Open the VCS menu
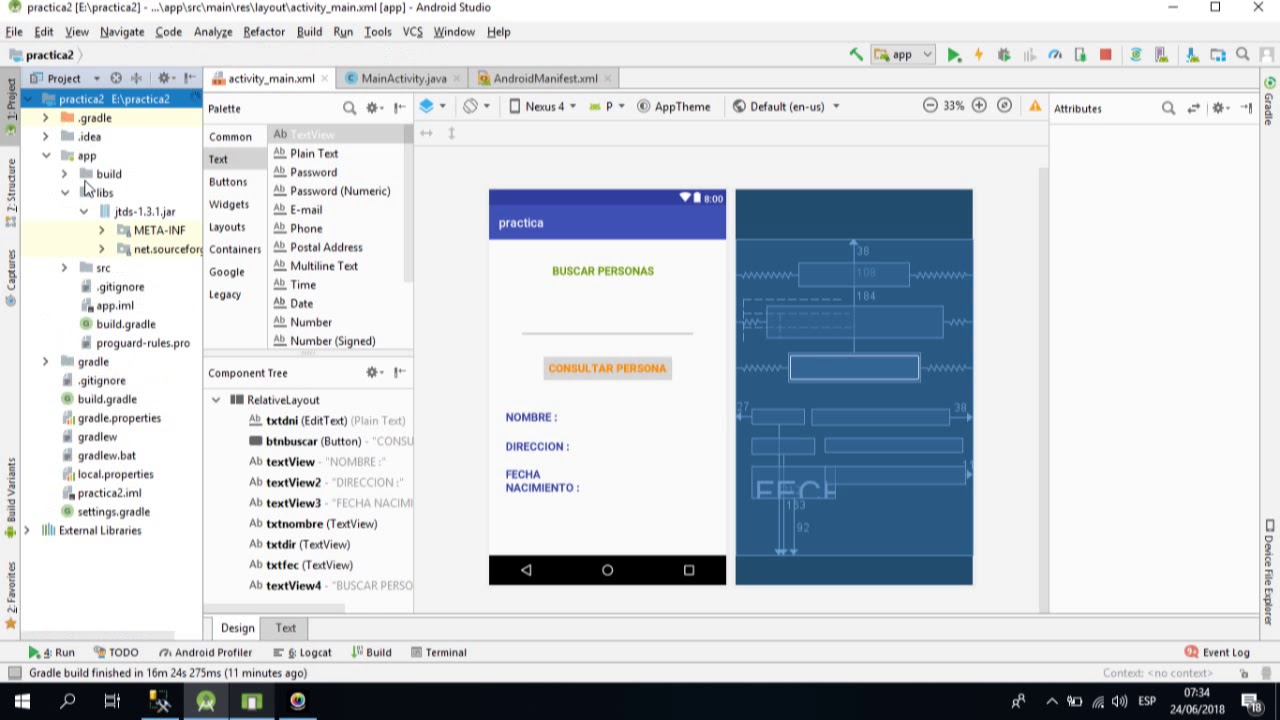Screen dimensions: 1280x720 pyautogui.click(x=412, y=32)
